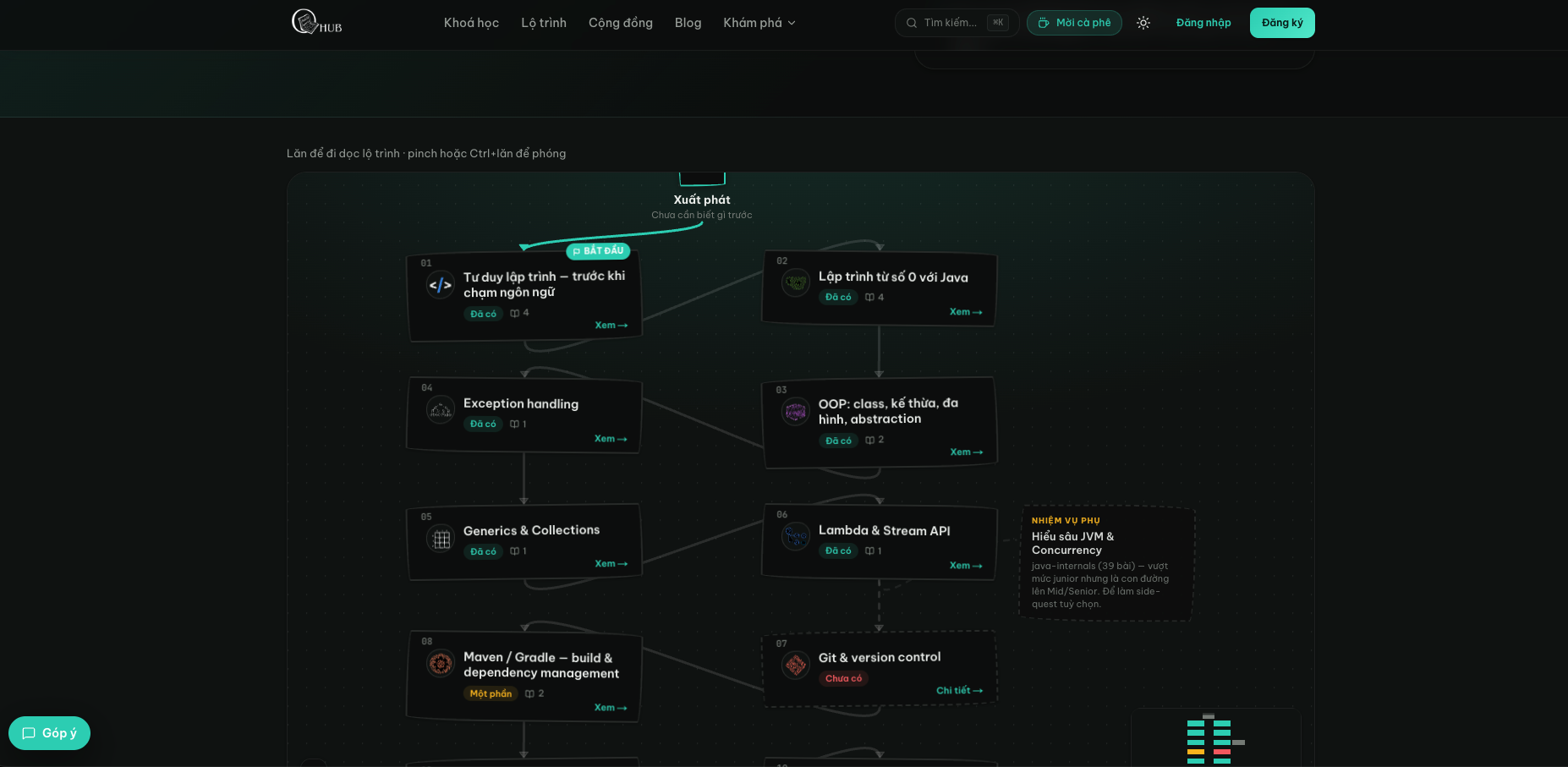The image size is (1568, 767).
Task: Click Xem on Maven / Gradle card
Action: pos(611,707)
